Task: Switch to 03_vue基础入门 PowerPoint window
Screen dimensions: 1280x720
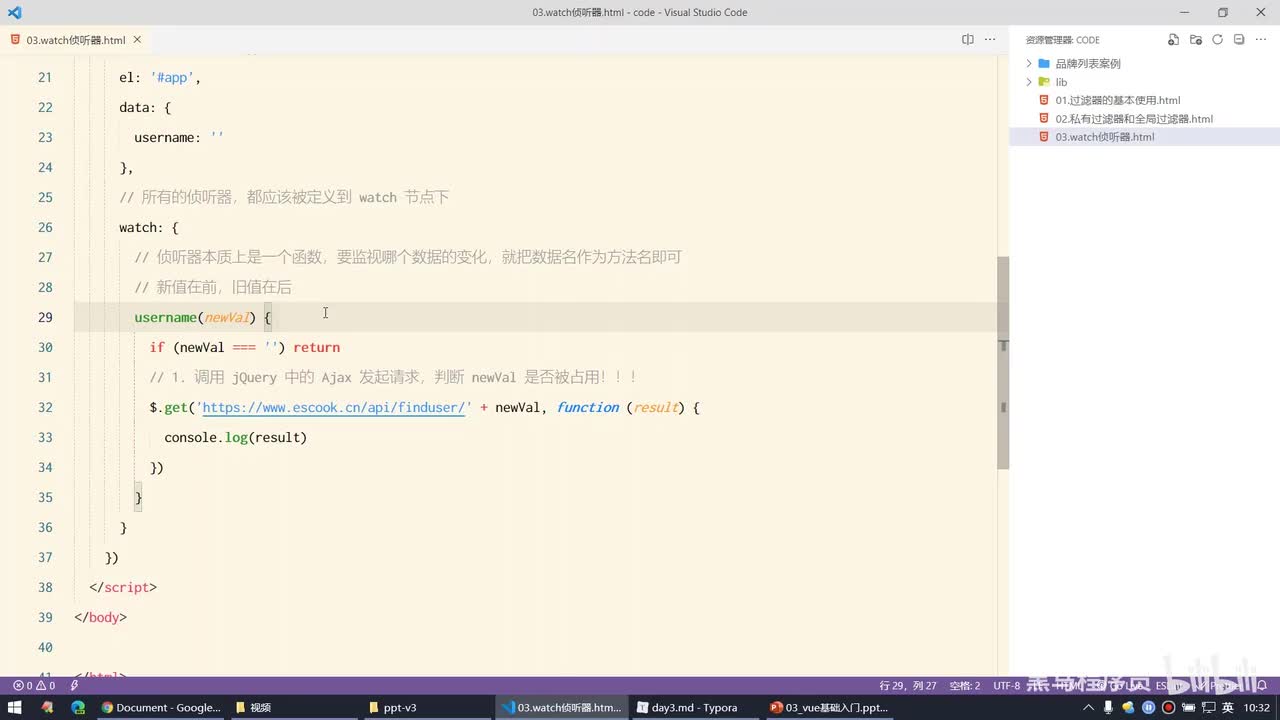Action: point(829,707)
